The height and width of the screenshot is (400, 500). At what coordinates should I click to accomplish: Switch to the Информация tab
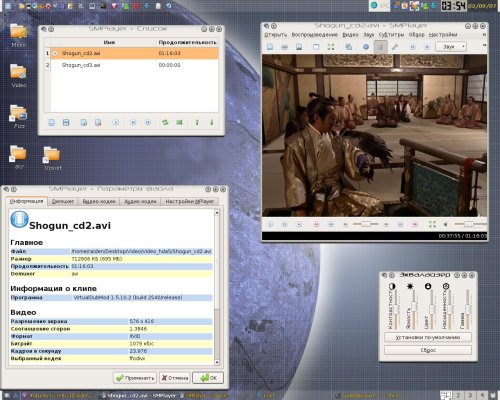(26, 201)
